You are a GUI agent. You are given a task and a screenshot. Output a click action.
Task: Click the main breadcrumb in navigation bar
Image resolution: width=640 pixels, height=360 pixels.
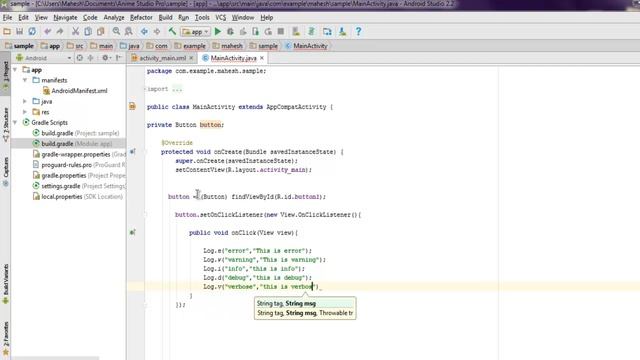coord(102,46)
